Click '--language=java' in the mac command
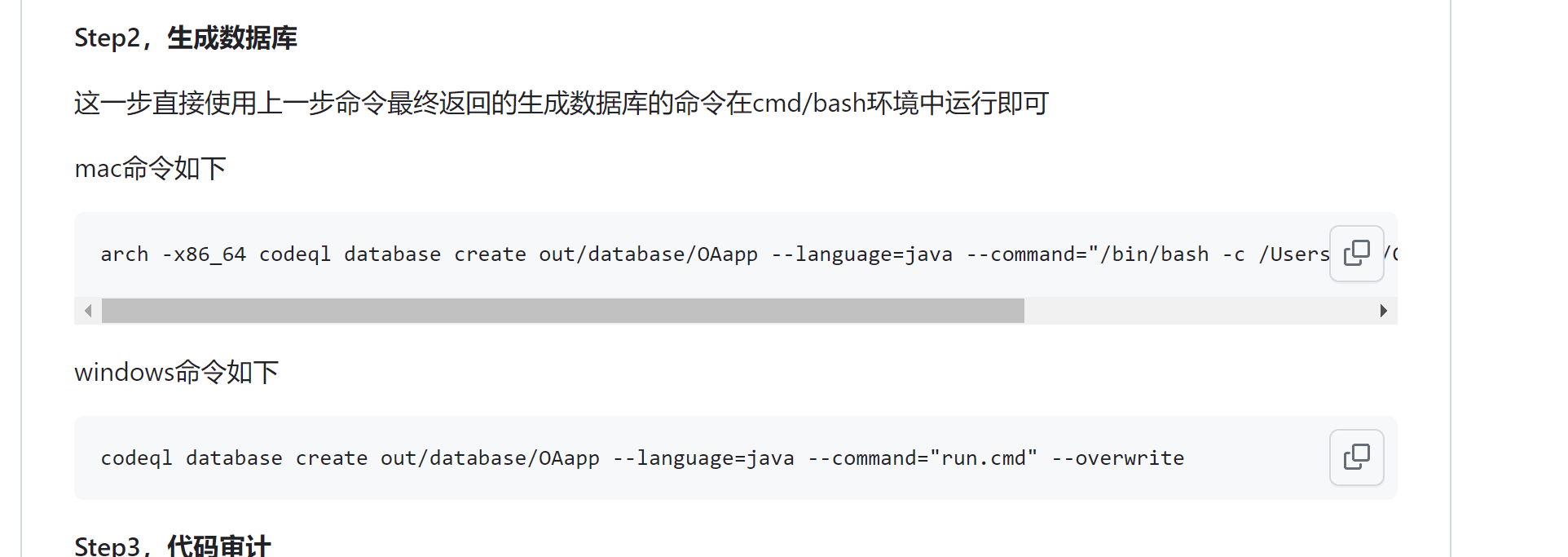Screen dimensions: 1568x557 tap(862, 254)
